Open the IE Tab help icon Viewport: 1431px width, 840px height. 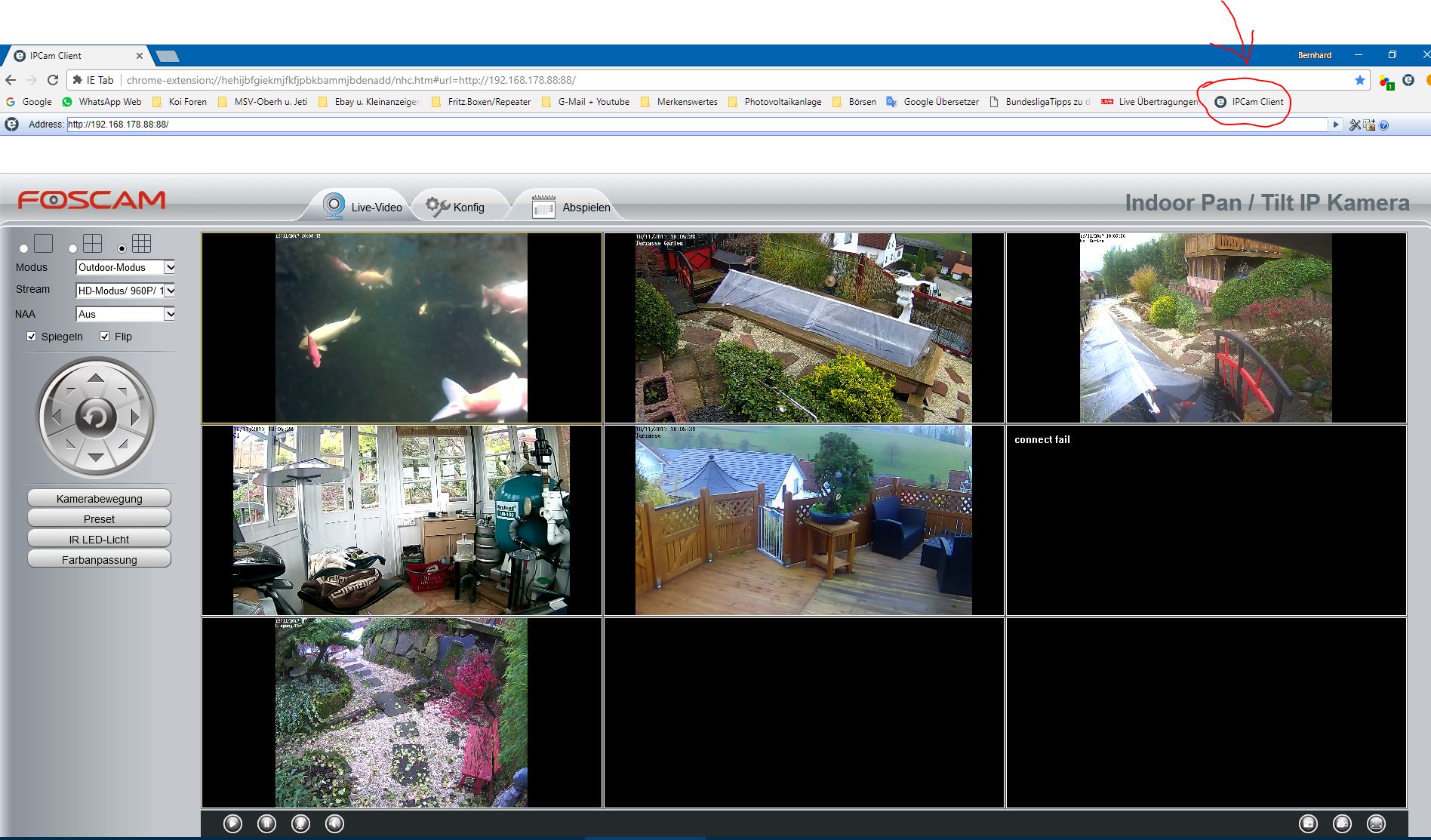[1383, 125]
